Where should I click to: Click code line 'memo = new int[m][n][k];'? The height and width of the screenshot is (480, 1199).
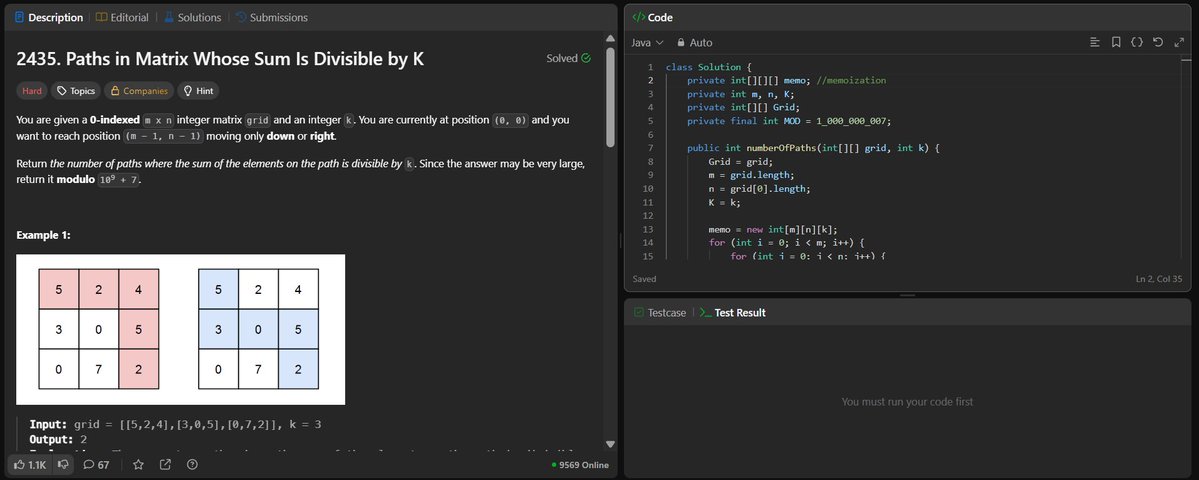773,229
